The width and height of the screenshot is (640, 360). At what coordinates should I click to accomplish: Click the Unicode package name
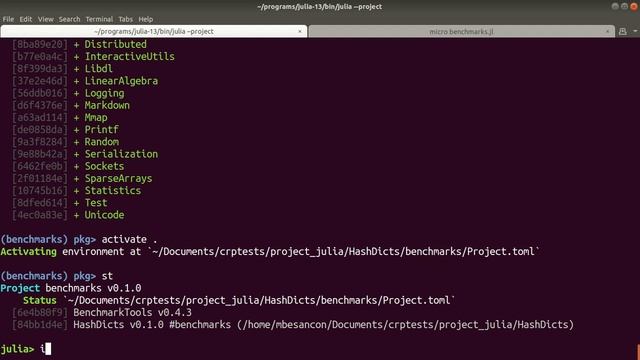(104, 215)
